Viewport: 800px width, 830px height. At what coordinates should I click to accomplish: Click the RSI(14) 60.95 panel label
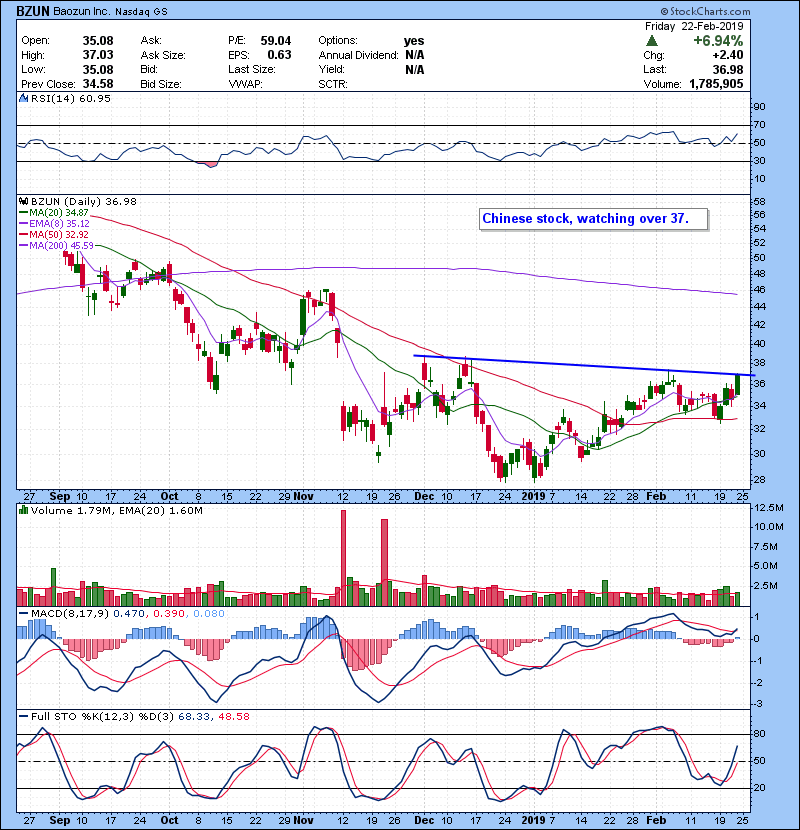[x=71, y=98]
